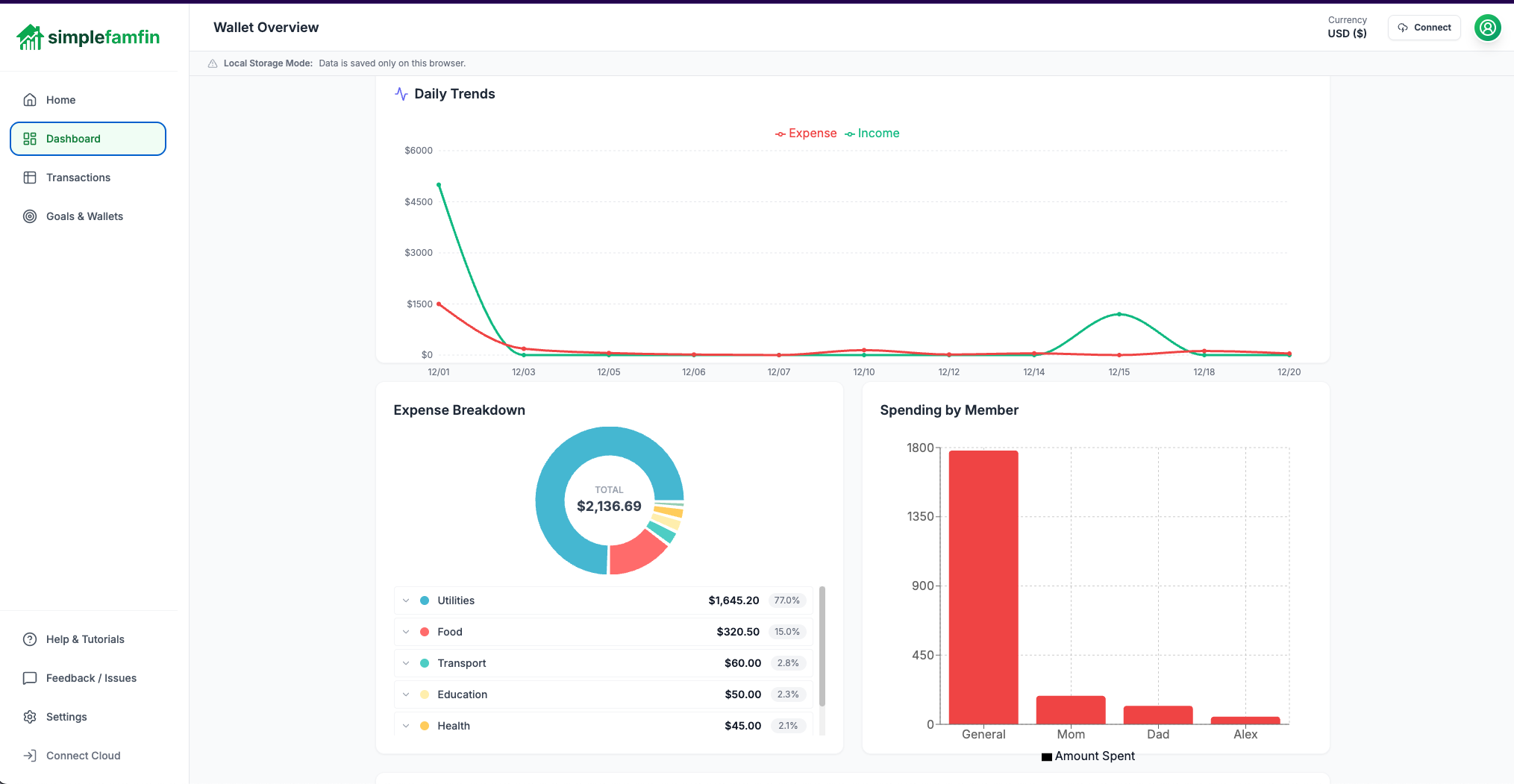This screenshot has width=1514, height=784.
Task: Select the Health category color dot
Action: click(x=425, y=725)
